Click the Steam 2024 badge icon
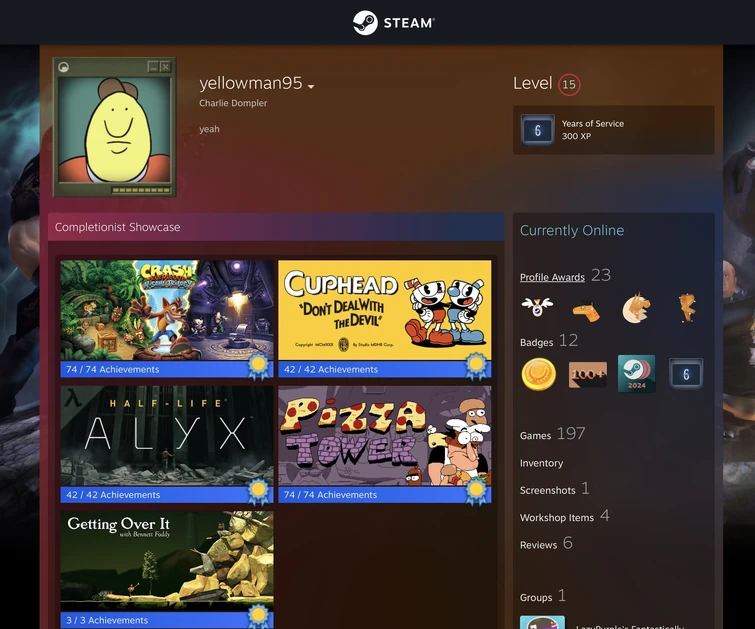The height and width of the screenshot is (629, 755). coord(637,373)
